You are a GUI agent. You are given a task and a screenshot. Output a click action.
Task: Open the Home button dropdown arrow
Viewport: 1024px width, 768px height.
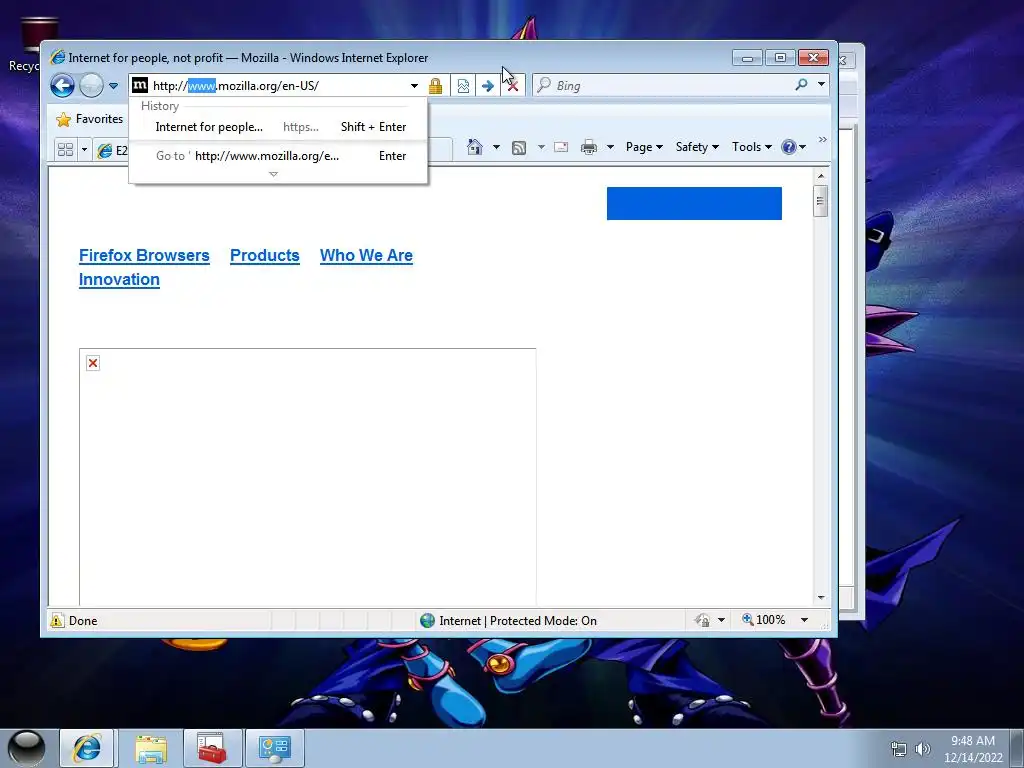click(496, 147)
